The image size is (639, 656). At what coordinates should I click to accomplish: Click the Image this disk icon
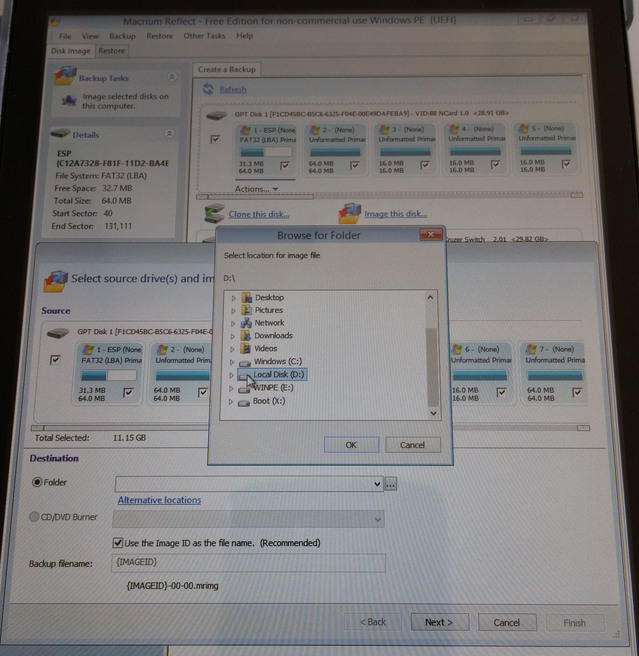349,213
